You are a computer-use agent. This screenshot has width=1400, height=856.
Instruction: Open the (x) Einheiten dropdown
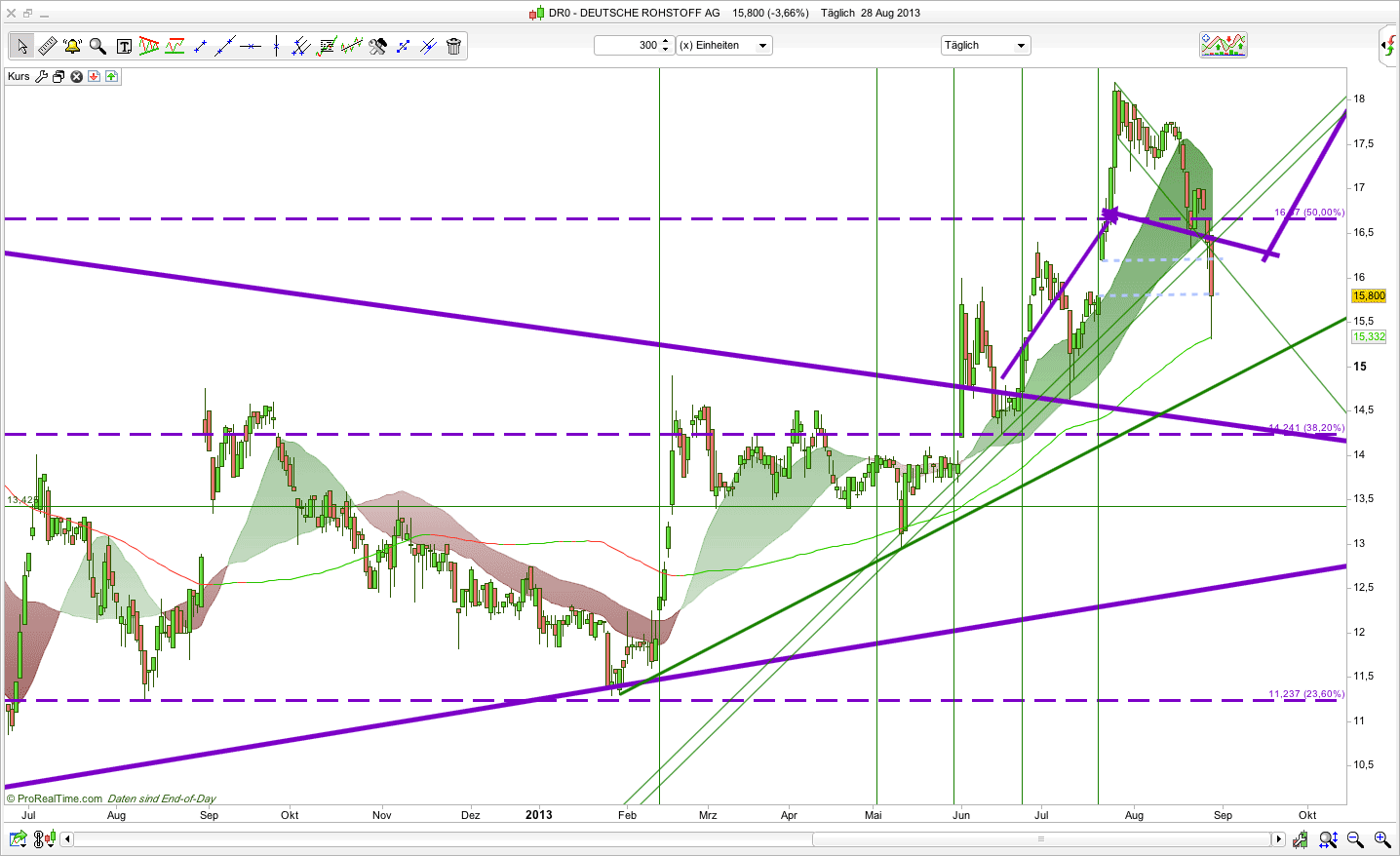724,46
